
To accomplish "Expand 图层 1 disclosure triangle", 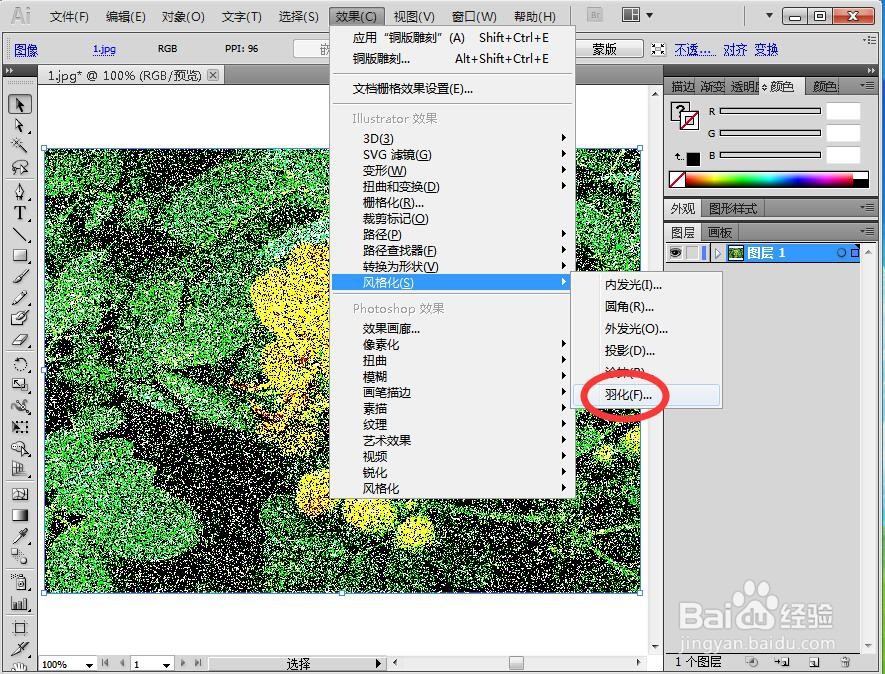I will [718, 252].
